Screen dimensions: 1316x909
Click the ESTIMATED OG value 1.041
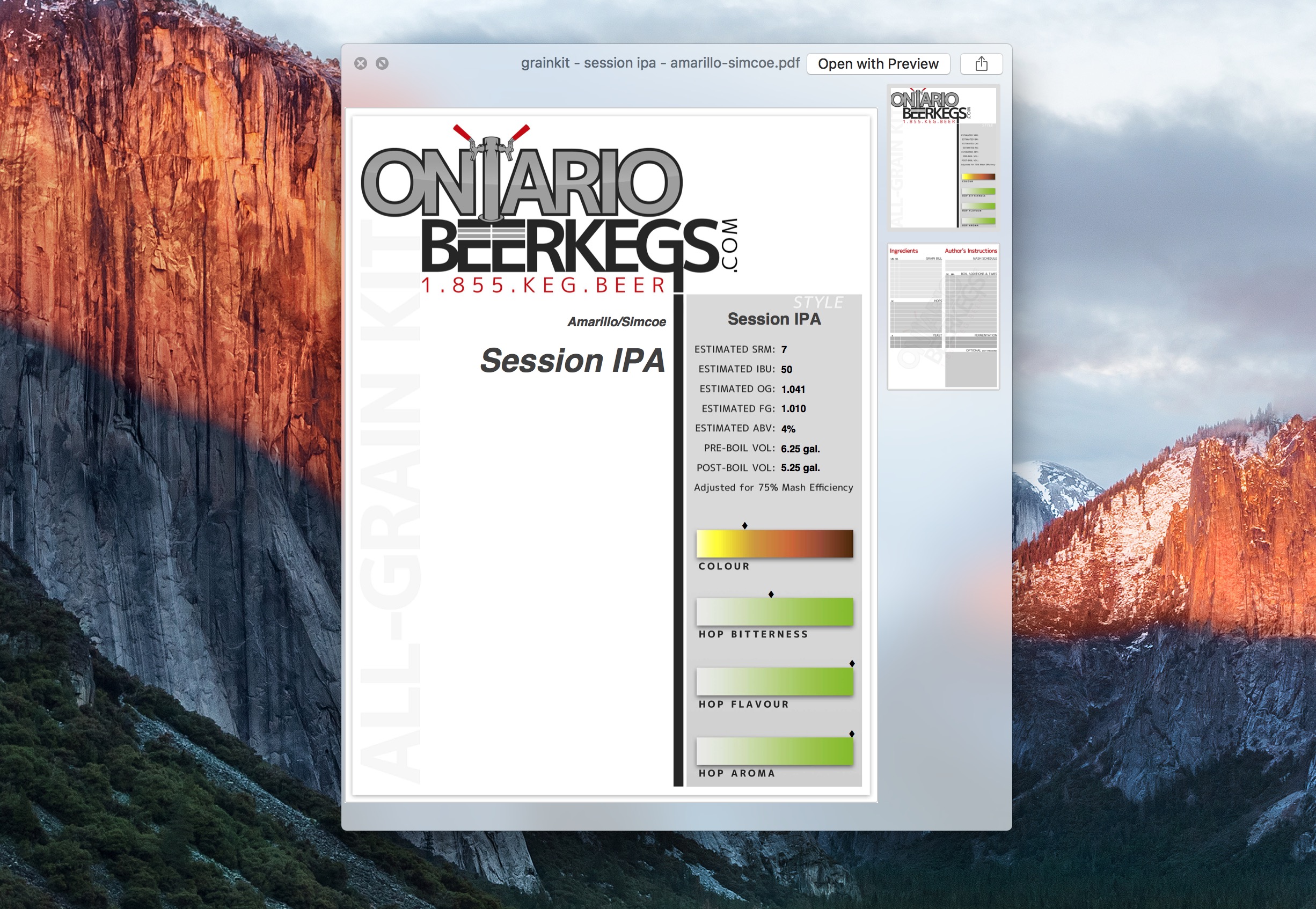pos(793,390)
